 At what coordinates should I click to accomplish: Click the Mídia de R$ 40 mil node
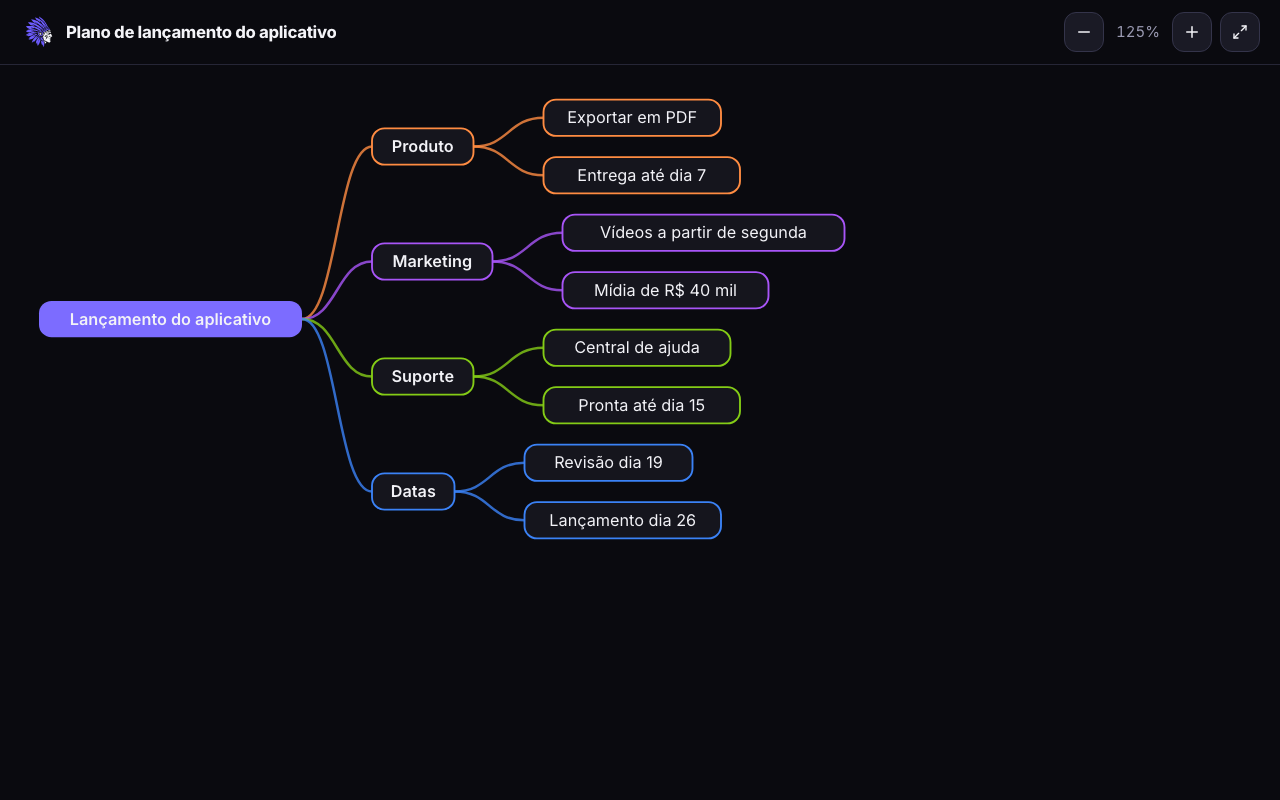pos(665,290)
